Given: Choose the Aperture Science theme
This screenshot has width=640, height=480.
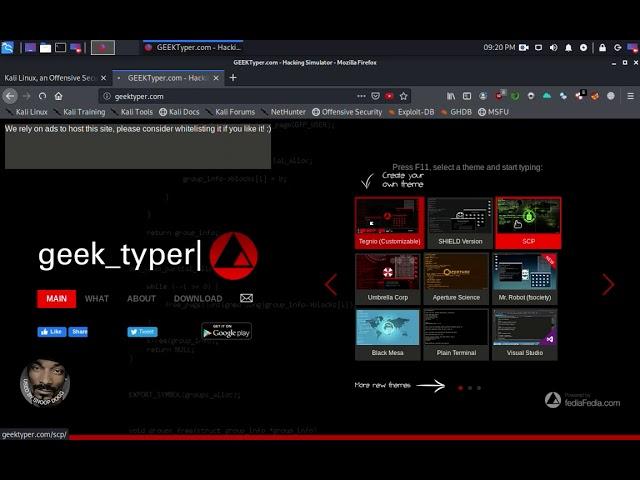Looking at the screenshot, I should (456, 279).
